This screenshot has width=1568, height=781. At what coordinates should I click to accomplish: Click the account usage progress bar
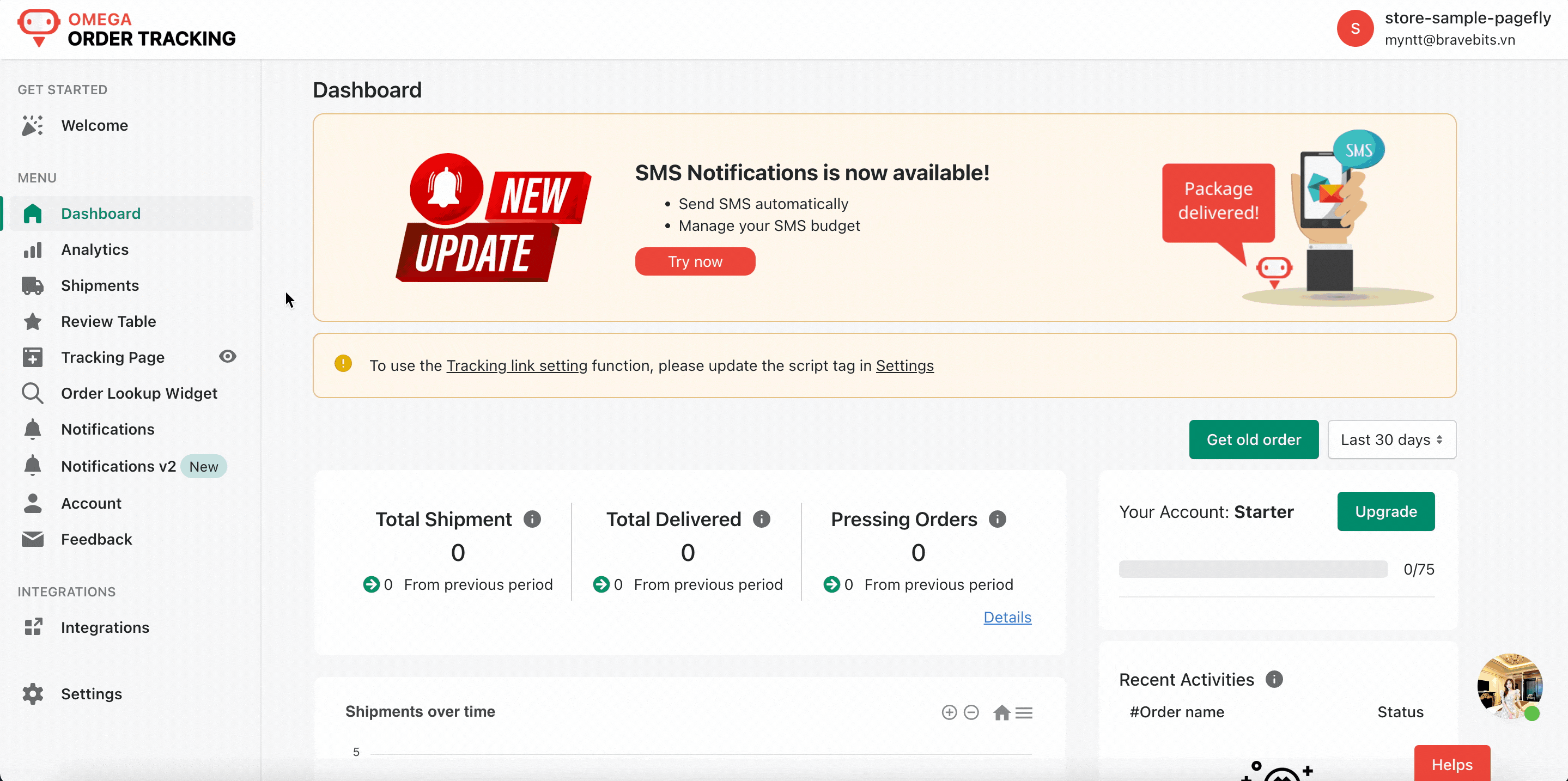[1253, 569]
